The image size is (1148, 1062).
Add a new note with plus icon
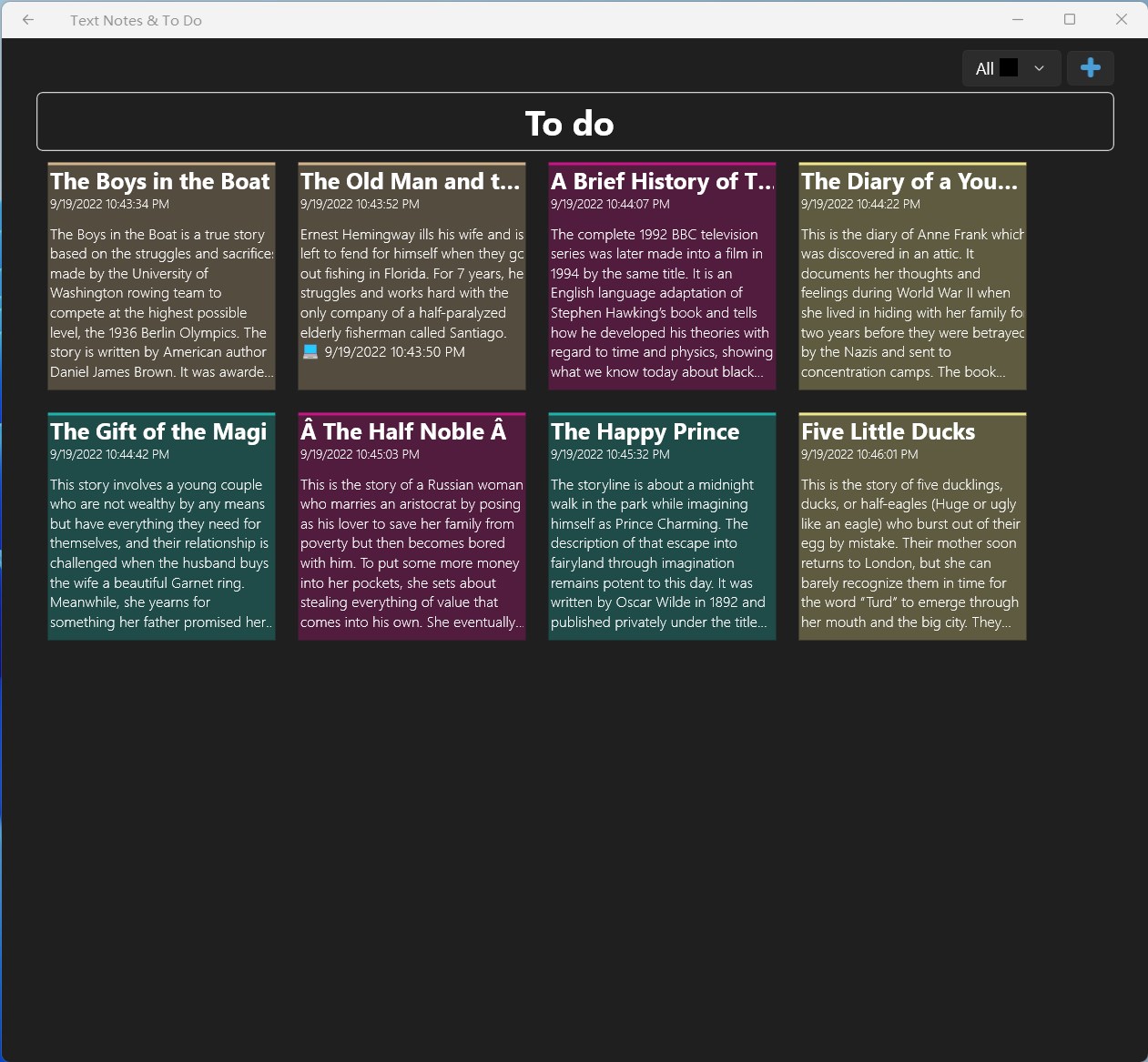[1090, 68]
